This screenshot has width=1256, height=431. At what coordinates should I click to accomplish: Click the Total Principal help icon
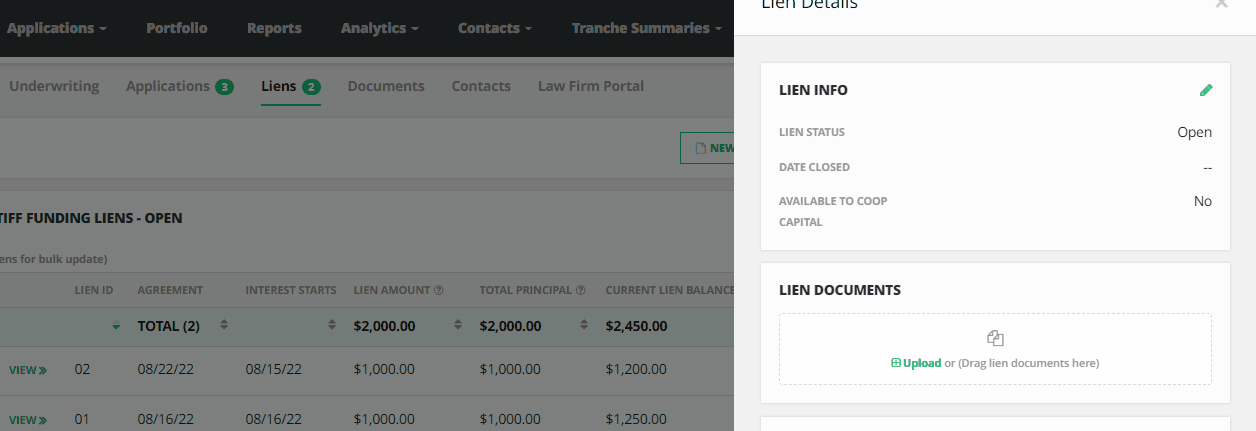point(580,291)
